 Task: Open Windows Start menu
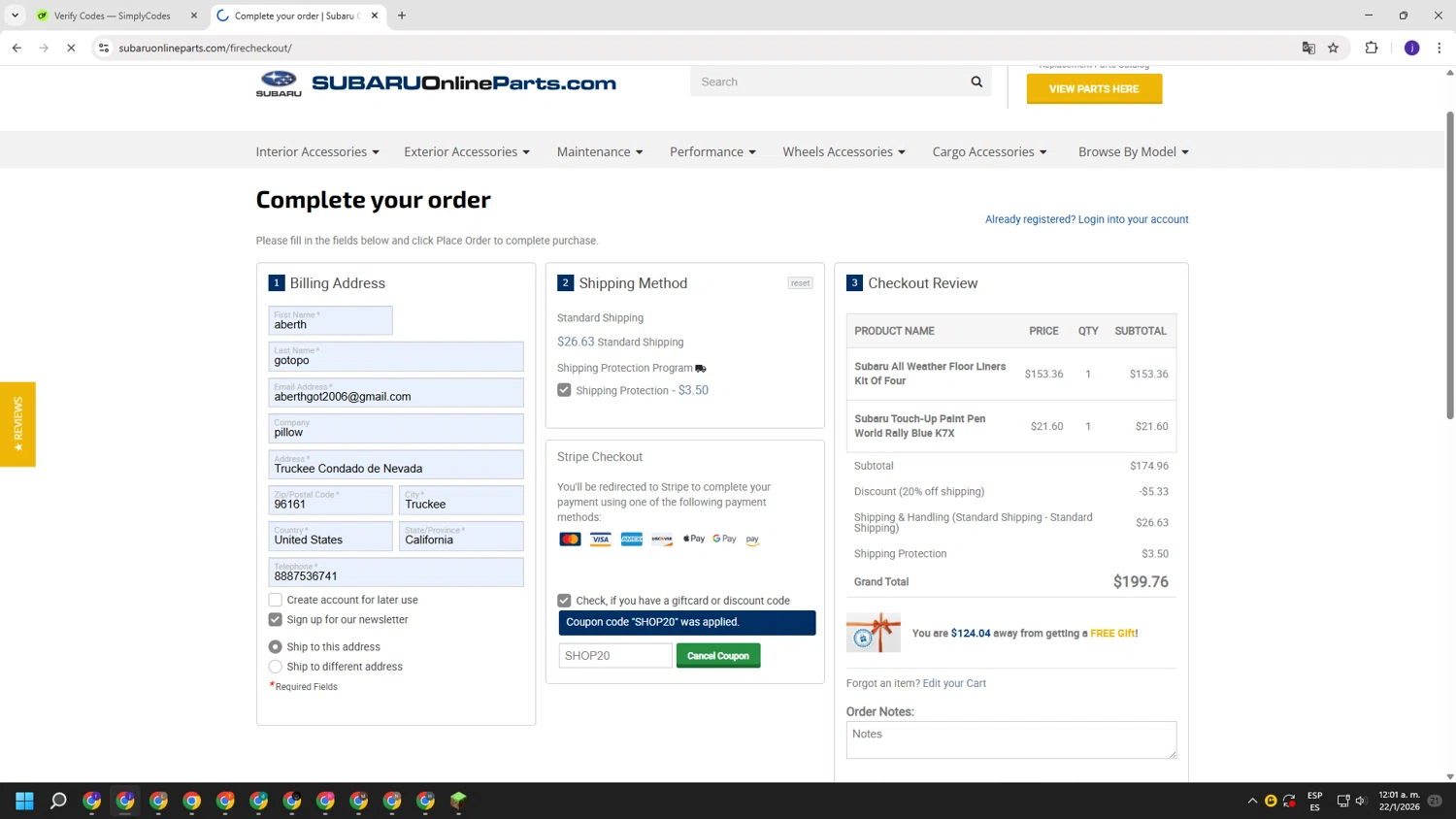24,801
